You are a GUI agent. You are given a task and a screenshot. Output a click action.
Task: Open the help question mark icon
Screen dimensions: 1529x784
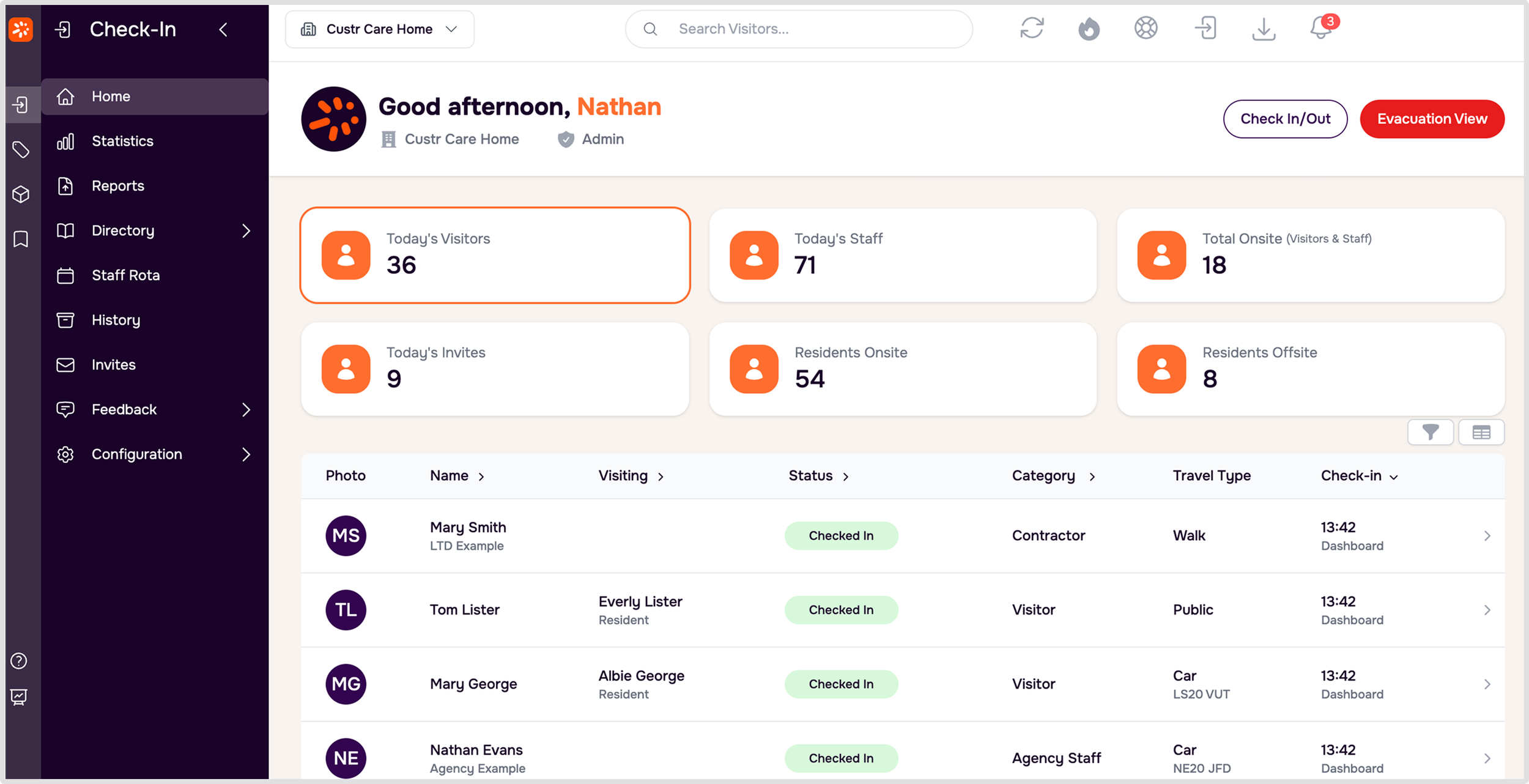(19, 661)
